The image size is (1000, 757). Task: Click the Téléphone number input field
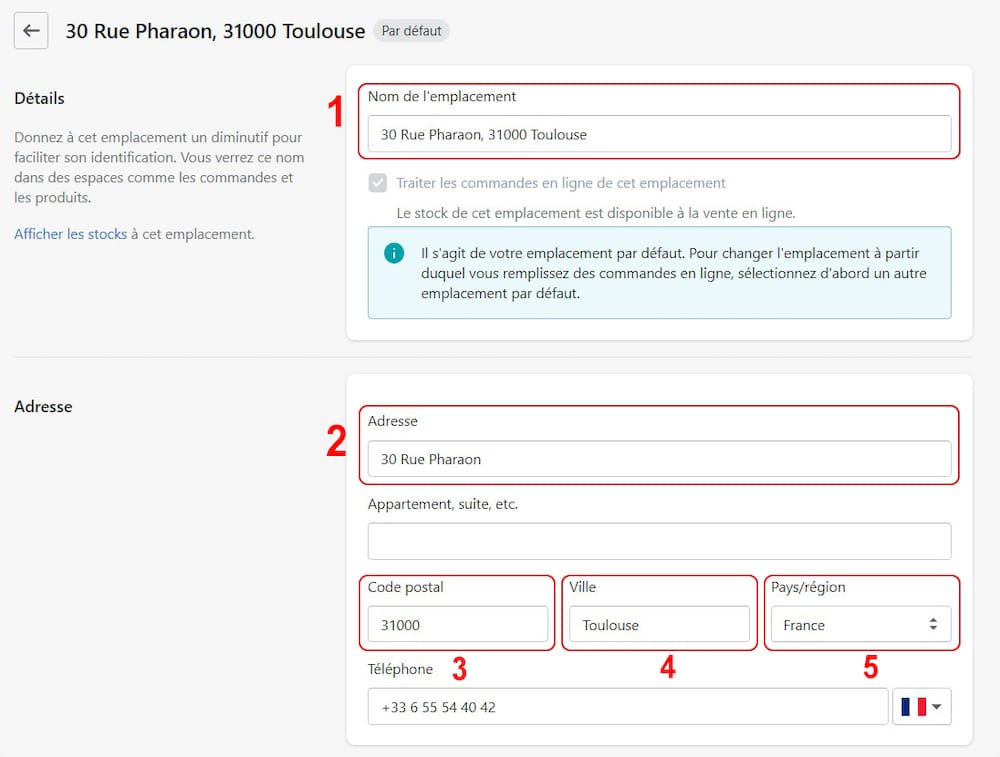click(627, 707)
